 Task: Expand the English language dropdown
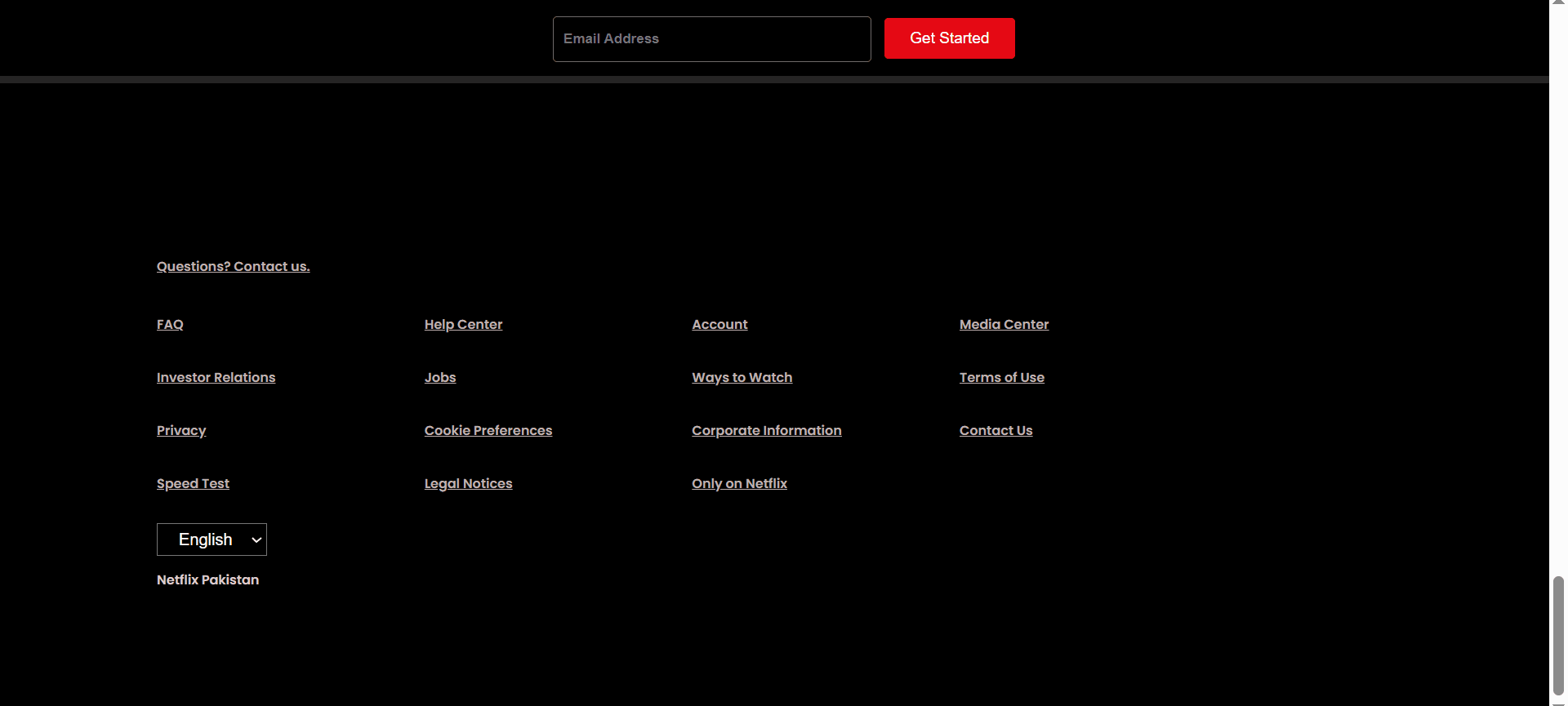212,539
